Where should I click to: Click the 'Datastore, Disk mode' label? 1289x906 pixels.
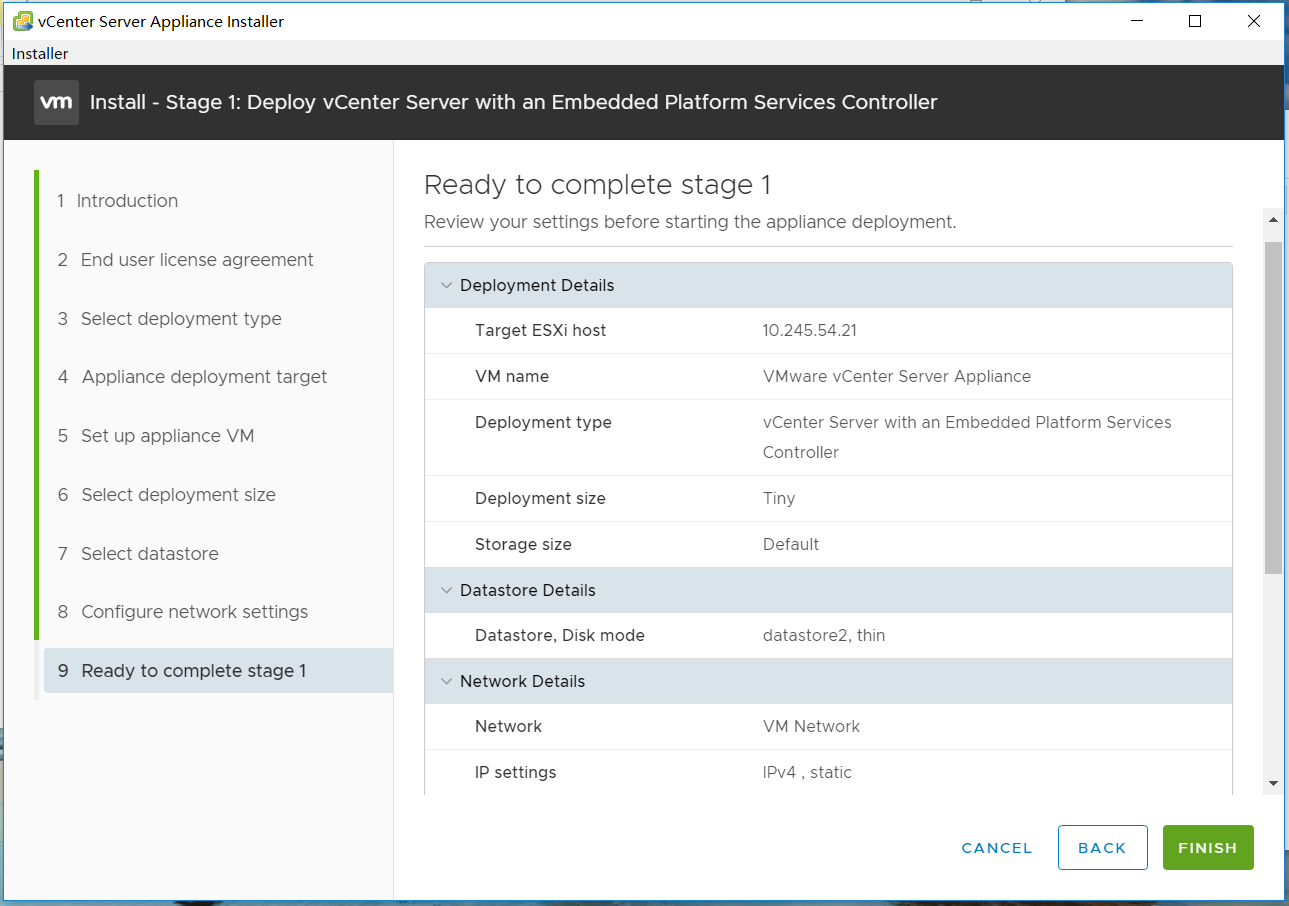tap(560, 636)
